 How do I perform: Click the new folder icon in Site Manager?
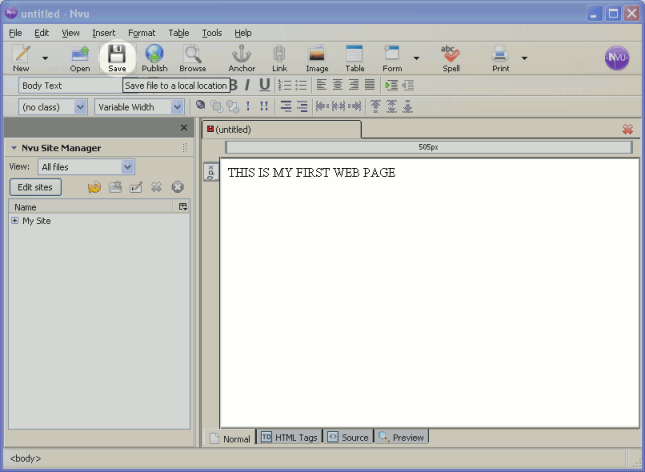(x=115, y=187)
